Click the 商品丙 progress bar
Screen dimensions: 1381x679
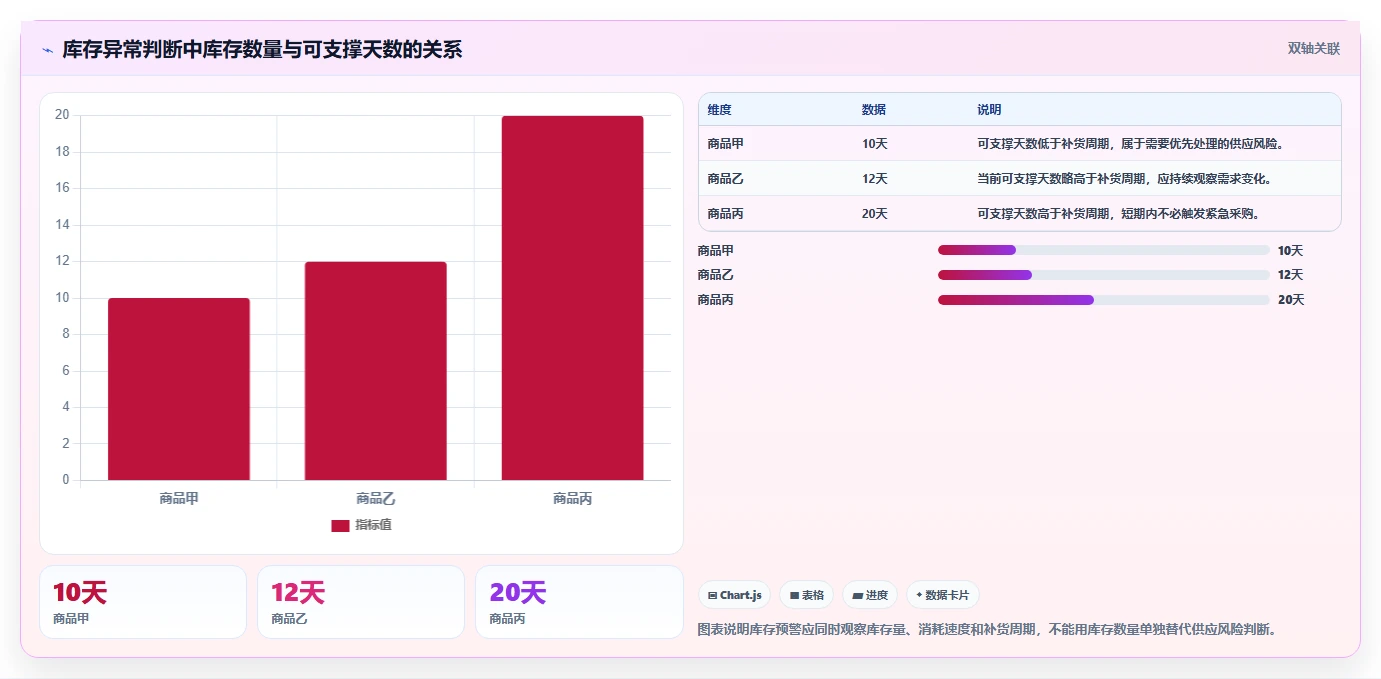click(x=1103, y=300)
